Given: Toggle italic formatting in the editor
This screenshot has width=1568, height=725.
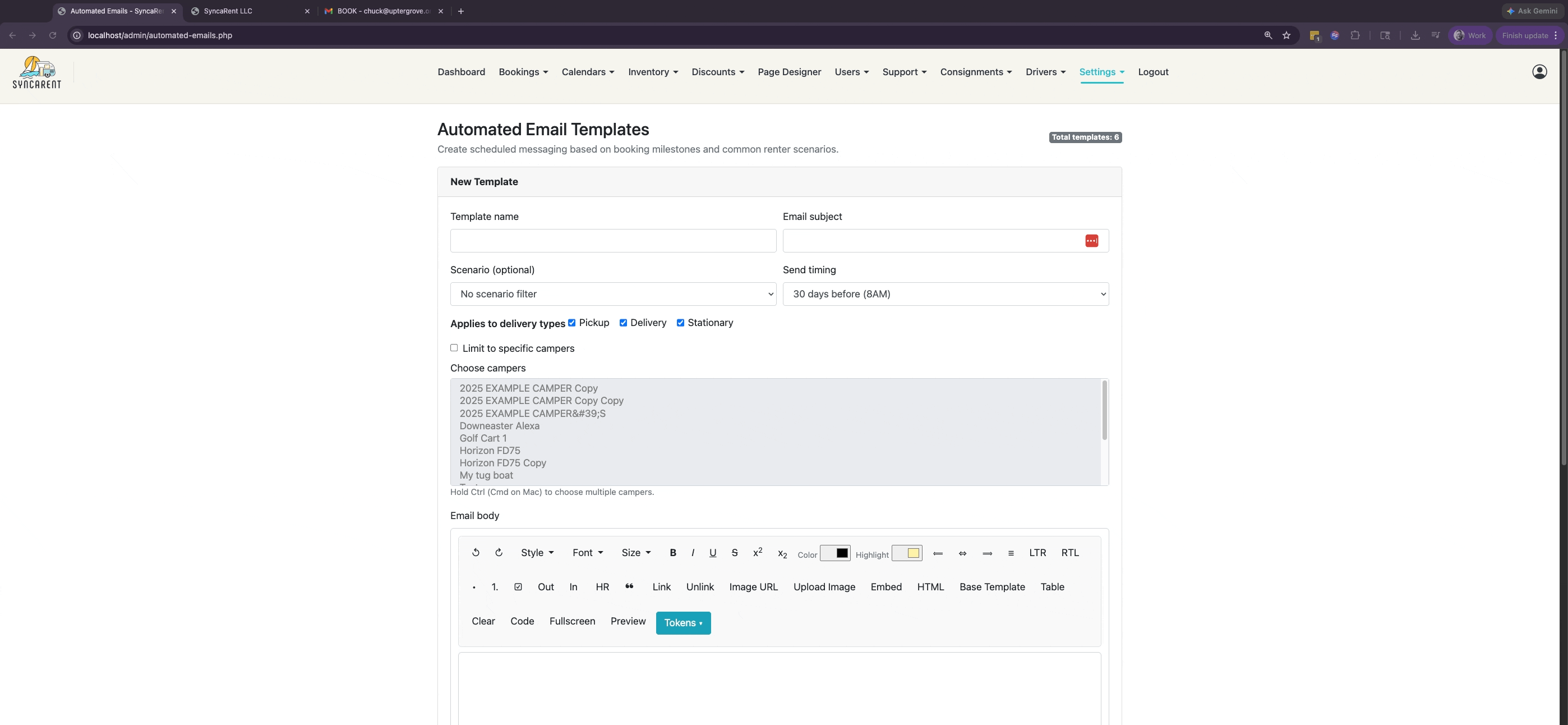Looking at the screenshot, I should click(x=693, y=553).
